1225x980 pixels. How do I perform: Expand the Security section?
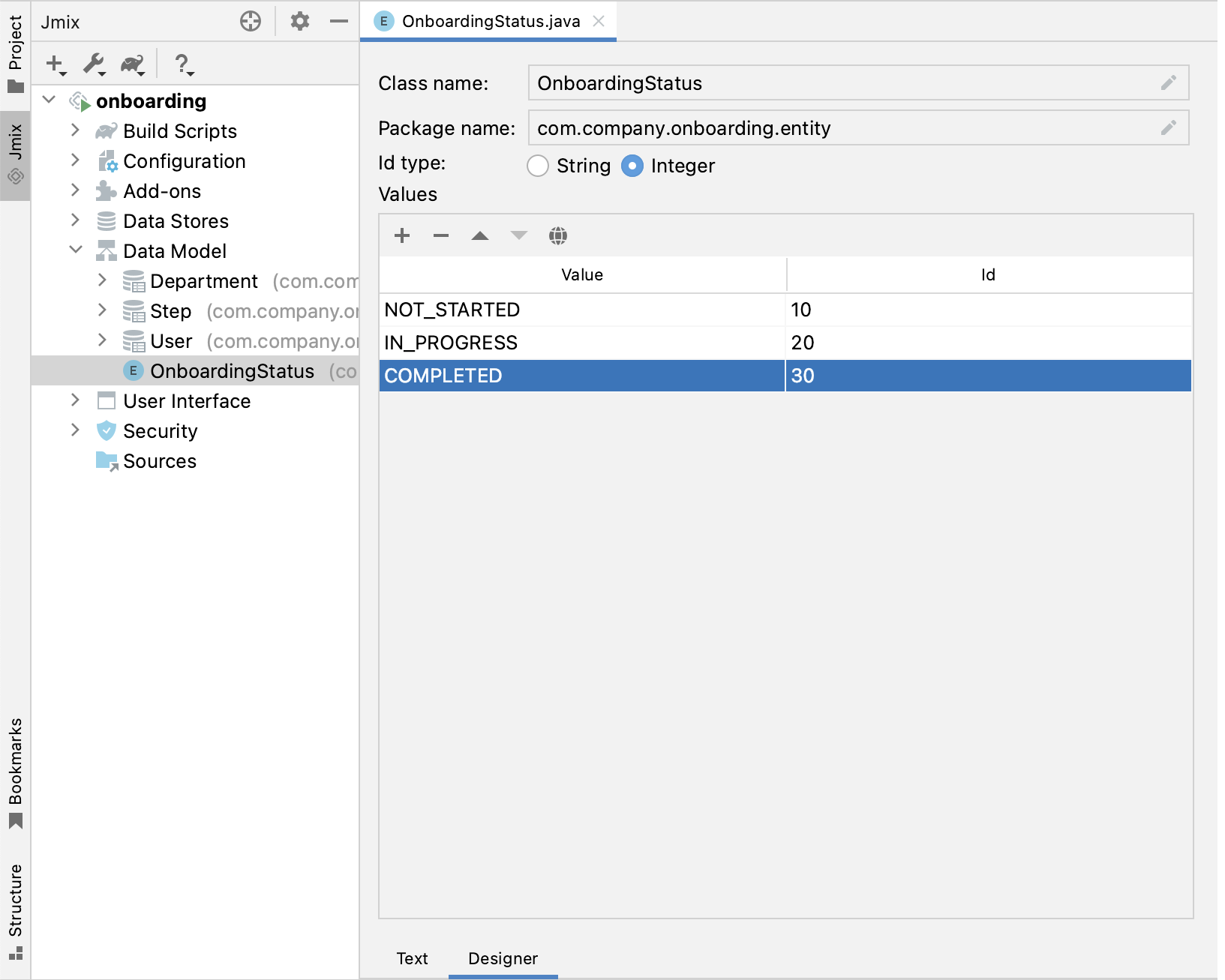[75, 430]
